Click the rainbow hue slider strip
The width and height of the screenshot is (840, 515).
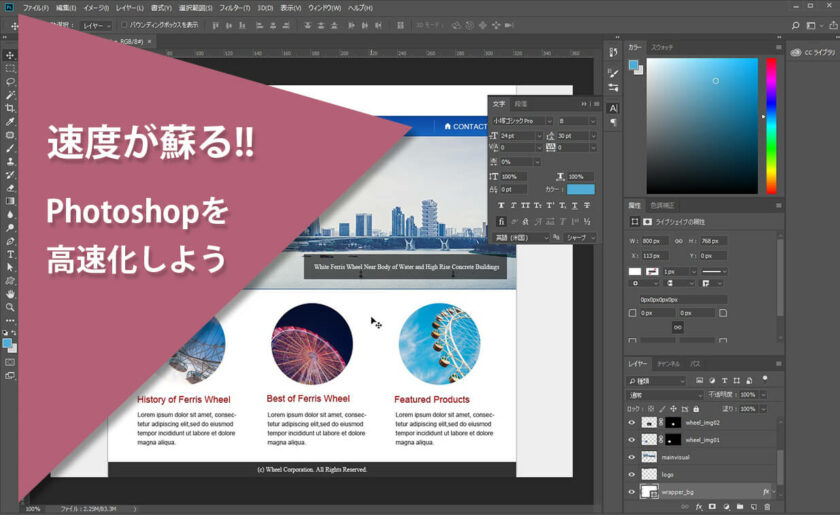coord(771,126)
